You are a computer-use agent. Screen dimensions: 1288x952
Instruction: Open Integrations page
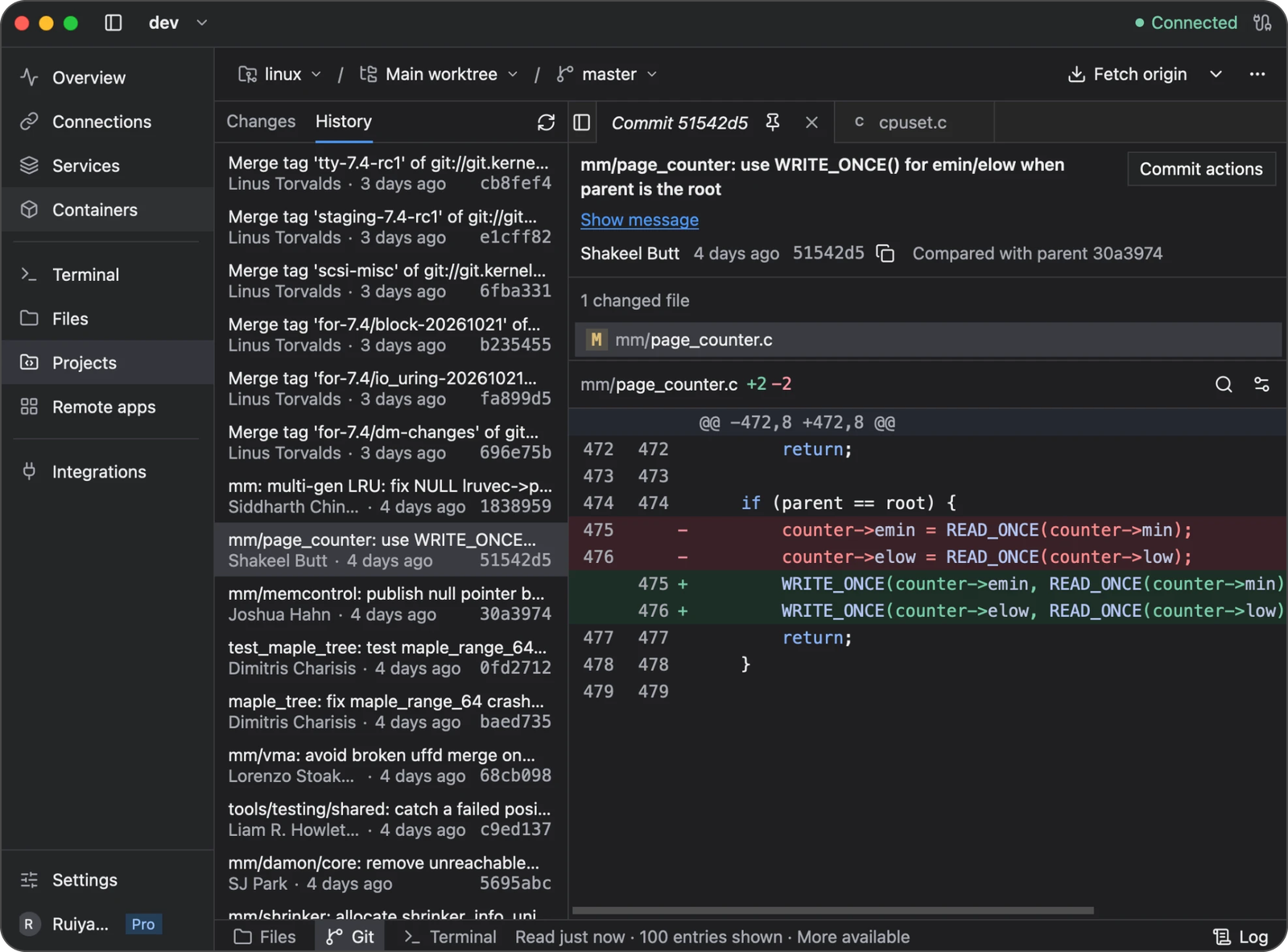pyautogui.click(x=108, y=472)
